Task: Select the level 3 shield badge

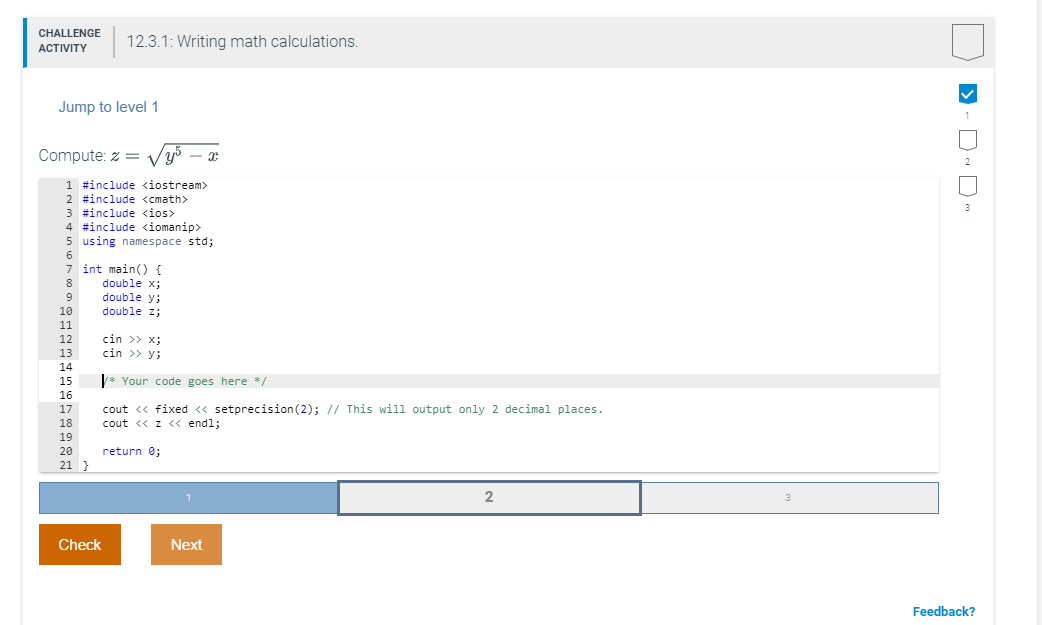Action: (966, 186)
